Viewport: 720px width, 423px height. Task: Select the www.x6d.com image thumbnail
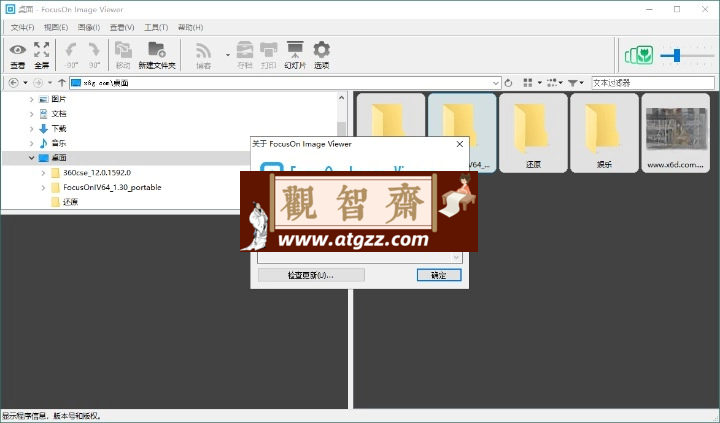[x=675, y=133]
